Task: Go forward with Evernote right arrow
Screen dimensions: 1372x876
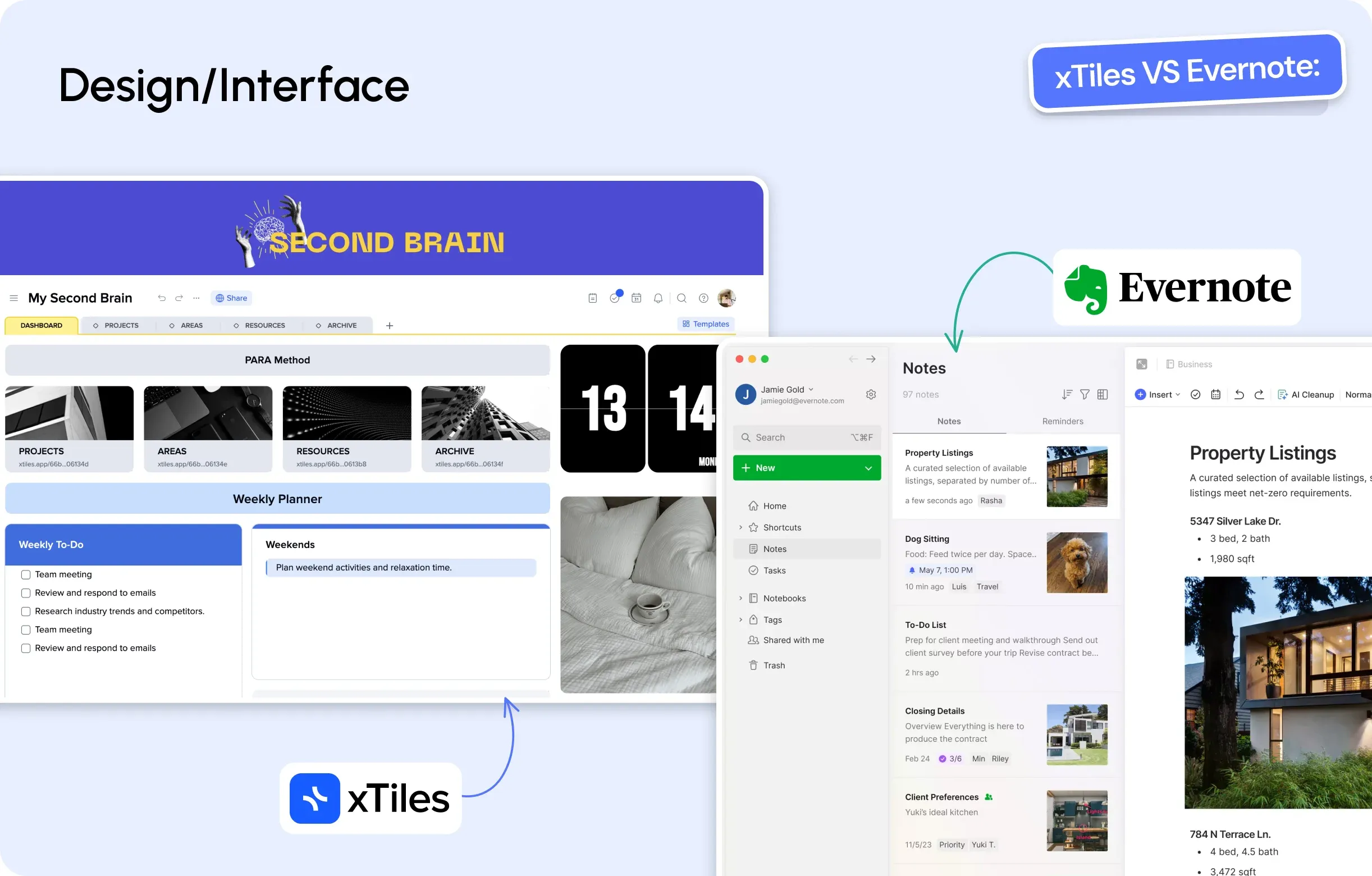Action: pyautogui.click(x=871, y=359)
